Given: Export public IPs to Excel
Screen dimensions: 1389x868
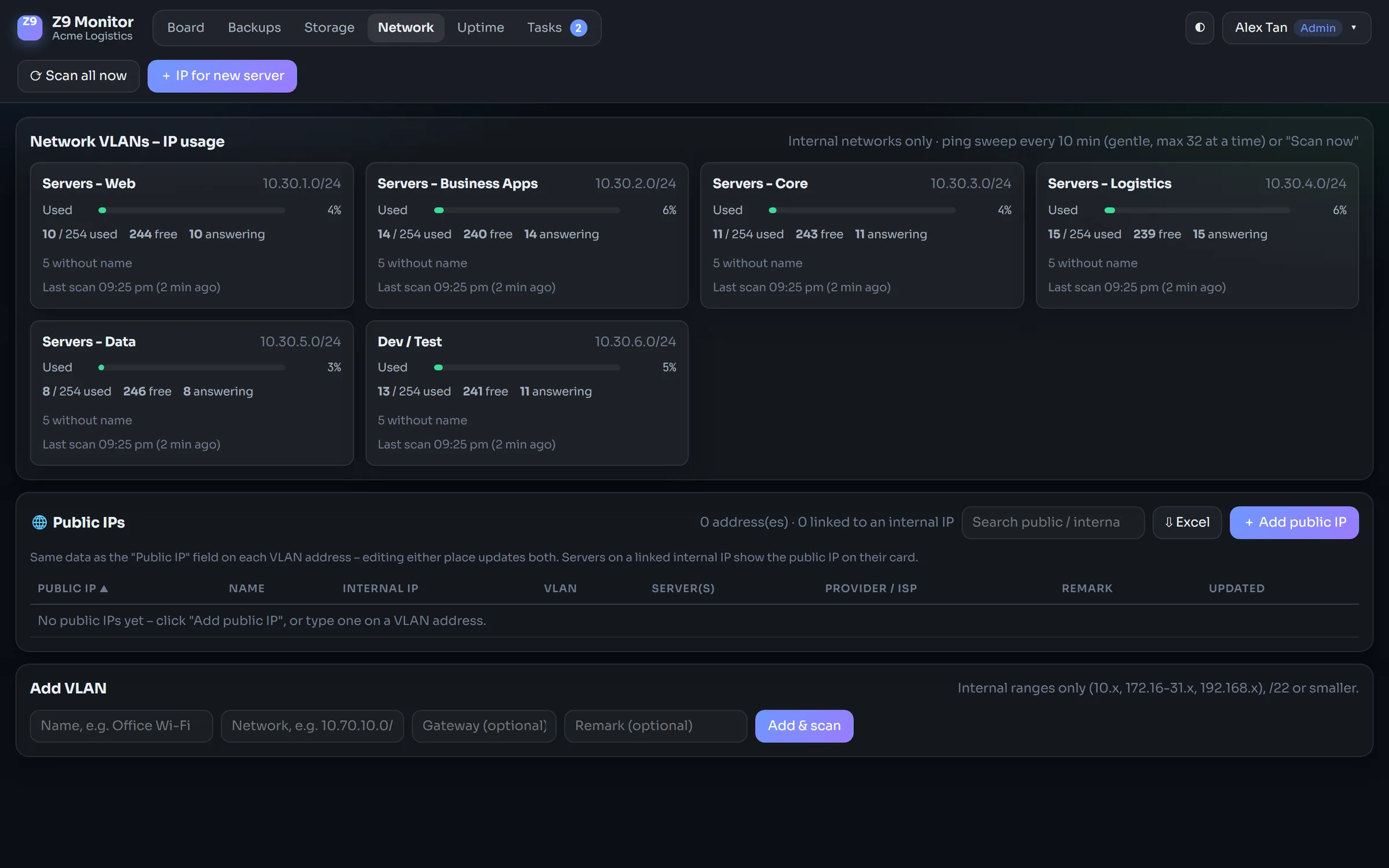Looking at the screenshot, I should 1187,523.
